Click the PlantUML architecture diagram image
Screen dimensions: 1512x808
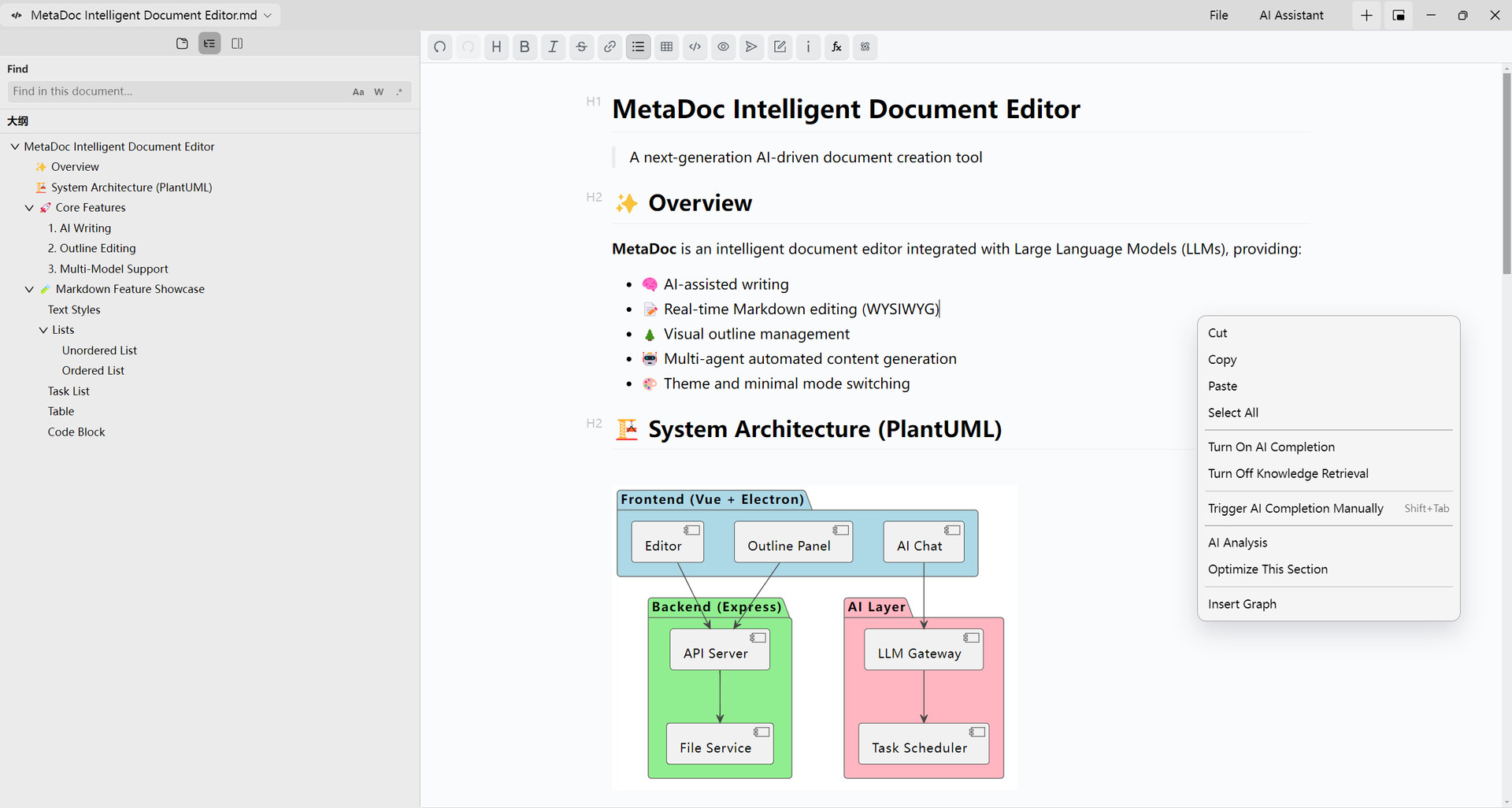pos(814,637)
